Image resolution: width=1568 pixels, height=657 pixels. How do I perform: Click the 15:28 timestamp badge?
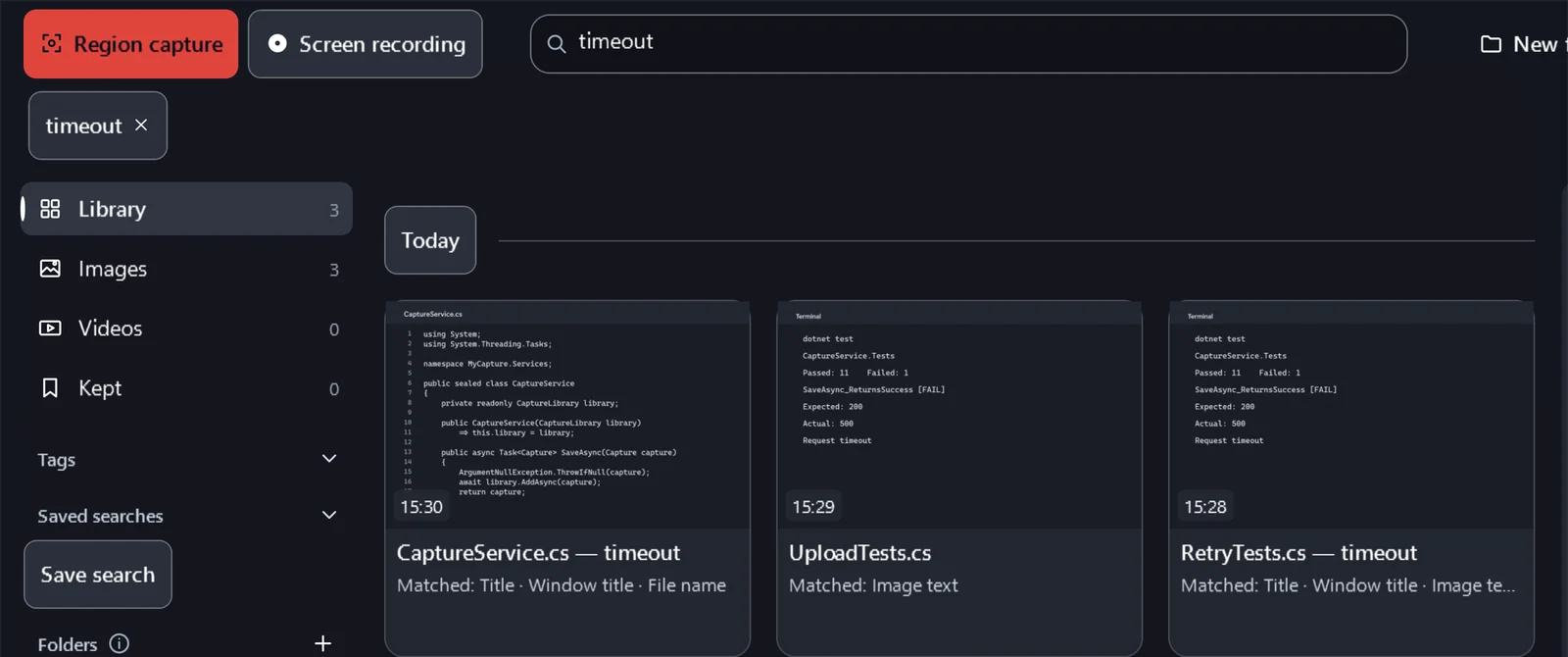tap(1205, 507)
